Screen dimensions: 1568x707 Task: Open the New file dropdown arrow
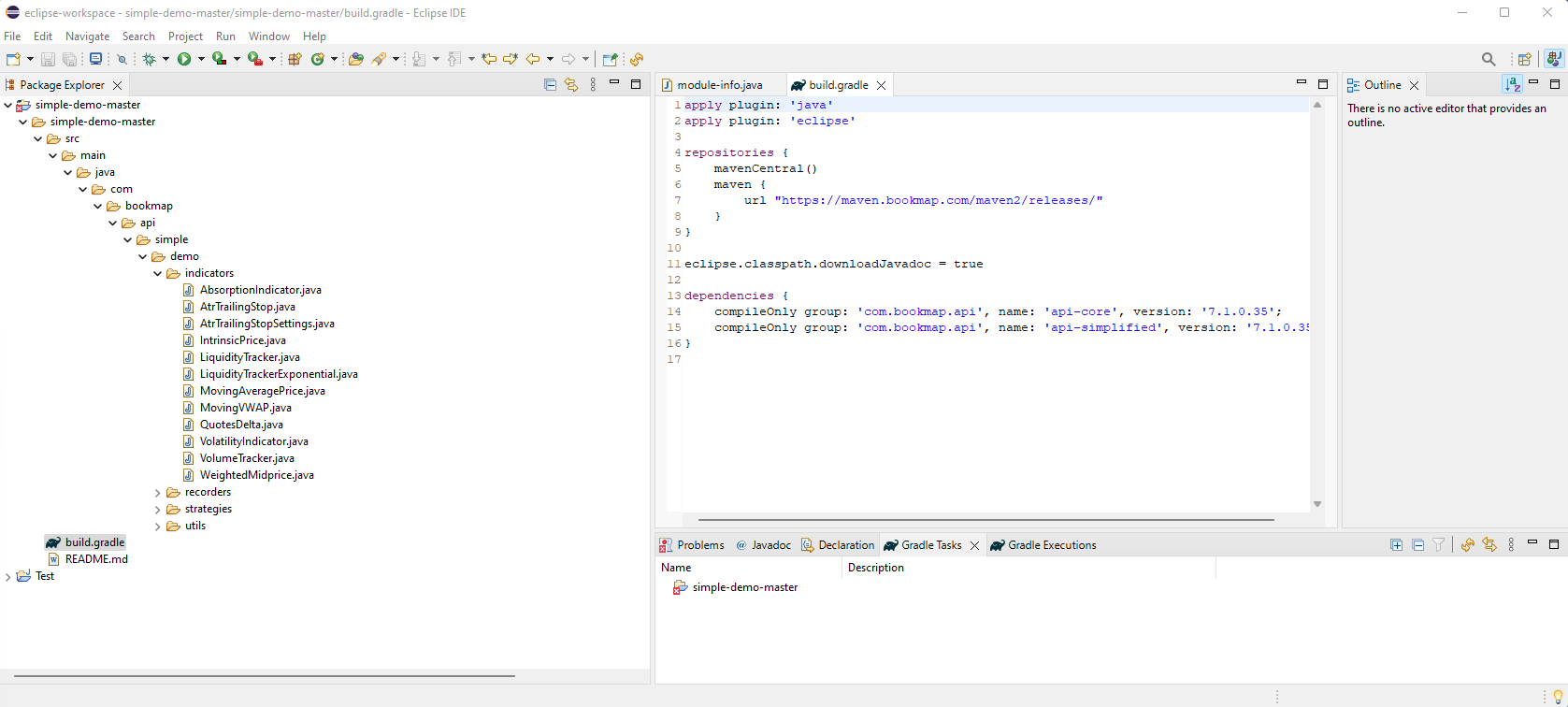pyautogui.click(x=30, y=59)
